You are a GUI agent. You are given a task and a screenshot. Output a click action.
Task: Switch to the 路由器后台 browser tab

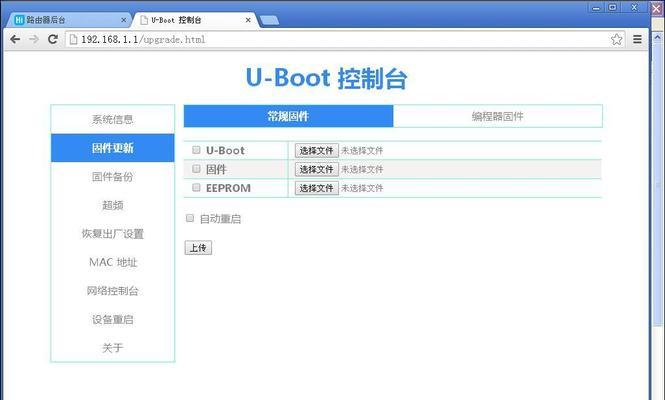pos(68,20)
